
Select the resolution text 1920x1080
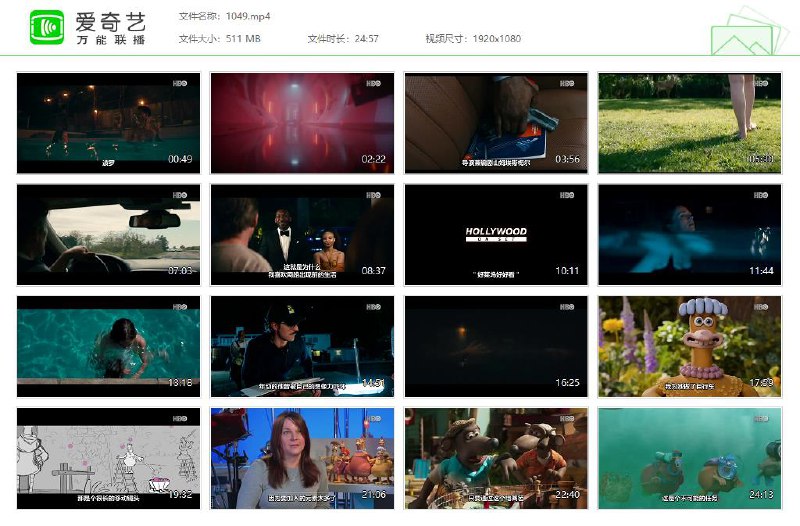[496, 38]
